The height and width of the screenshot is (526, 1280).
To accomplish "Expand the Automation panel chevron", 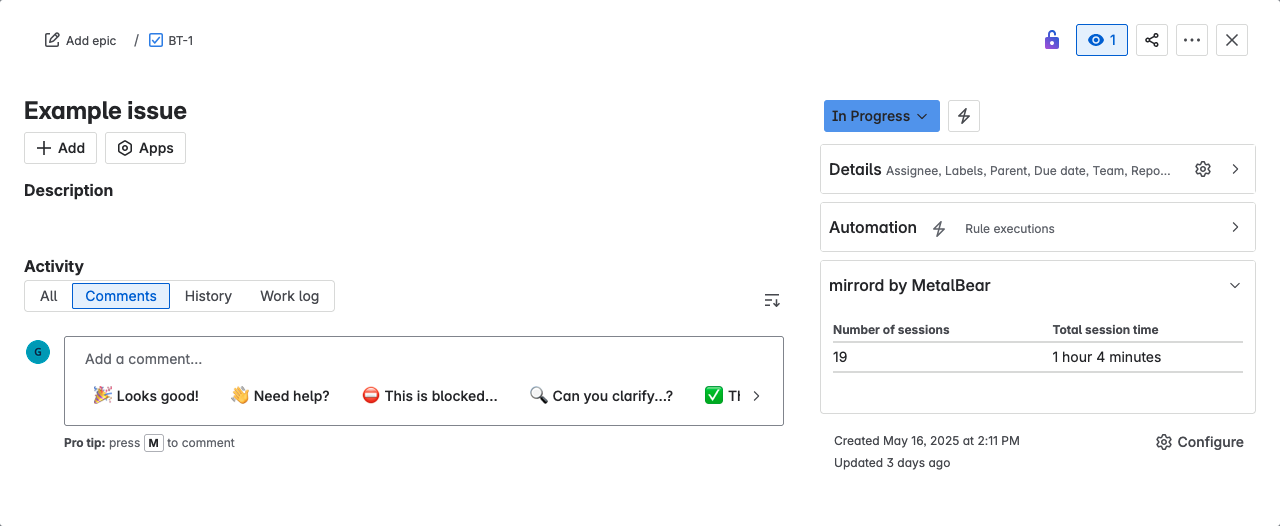I will 1235,227.
